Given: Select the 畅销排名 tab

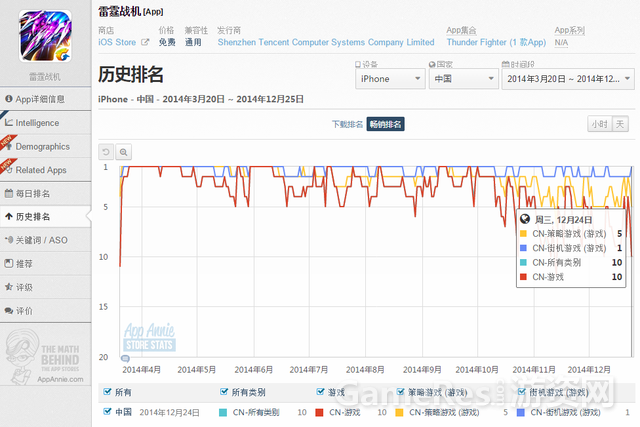Looking at the screenshot, I should pyautogui.click(x=385, y=124).
